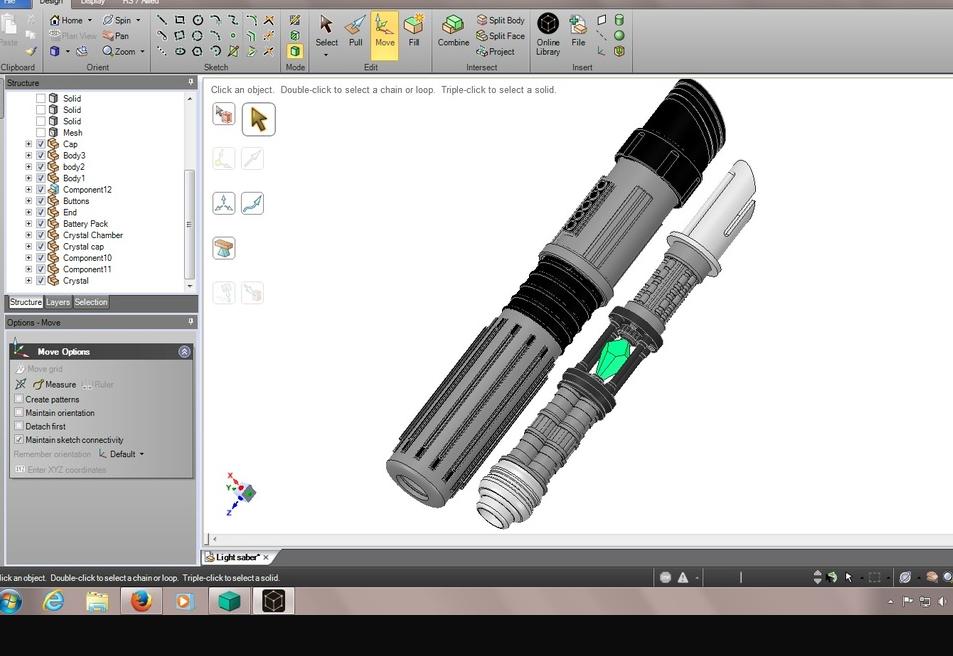Switch to Sketch mode in the Mode group

pyautogui.click(x=295, y=20)
